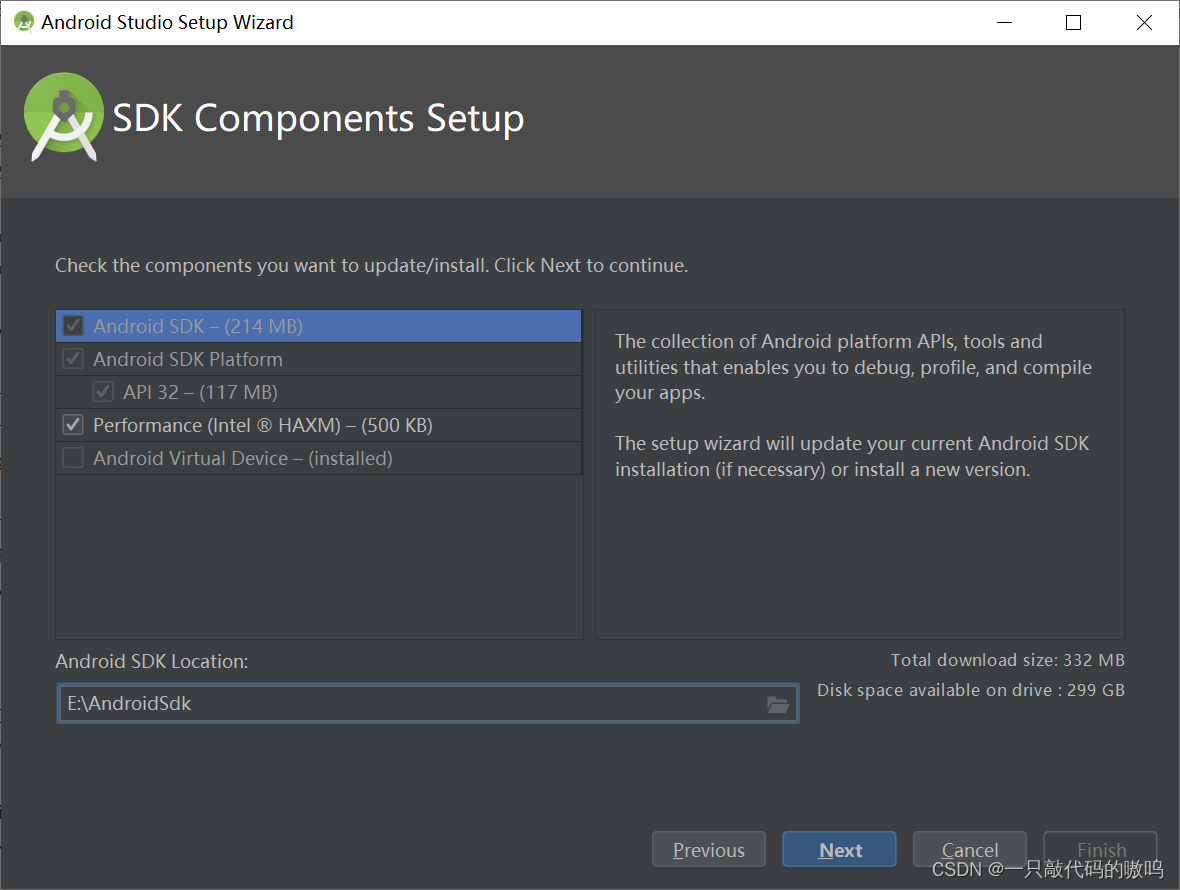Click the Disk space available on drive text
Screen dimensions: 1180x890
(971, 690)
